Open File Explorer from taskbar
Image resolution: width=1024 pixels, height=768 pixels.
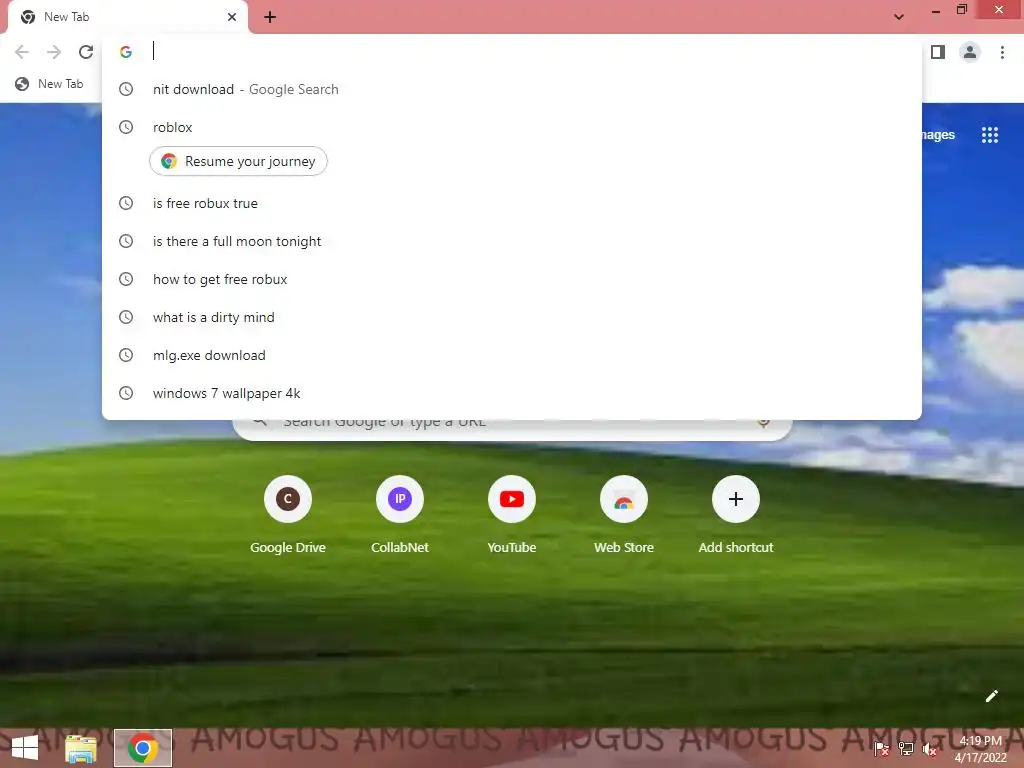point(80,748)
